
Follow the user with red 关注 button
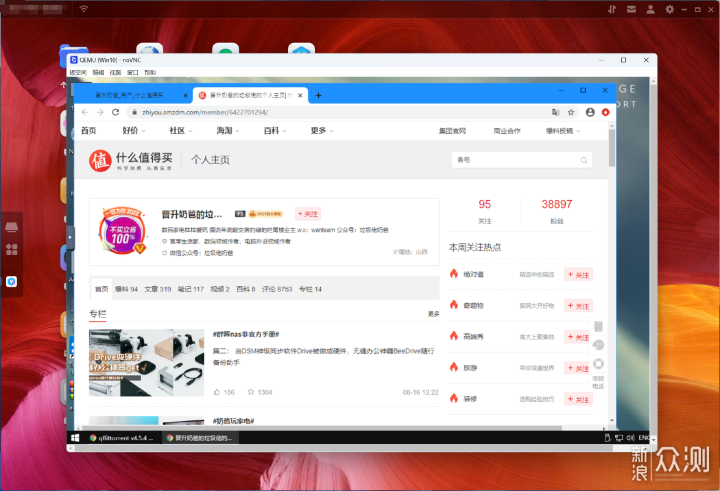(309, 213)
